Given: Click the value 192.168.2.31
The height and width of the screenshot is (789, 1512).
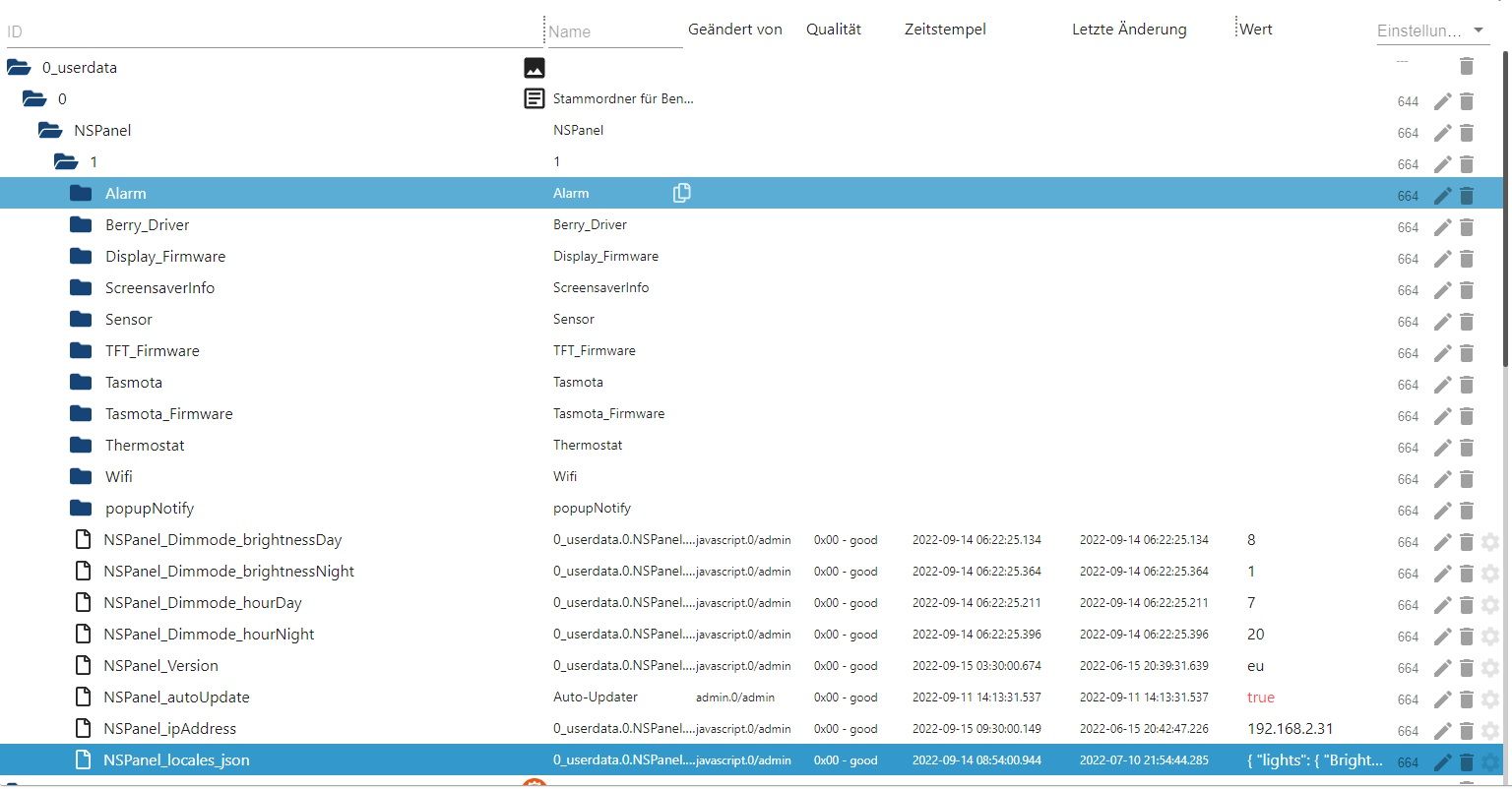Looking at the screenshot, I should 1291,729.
